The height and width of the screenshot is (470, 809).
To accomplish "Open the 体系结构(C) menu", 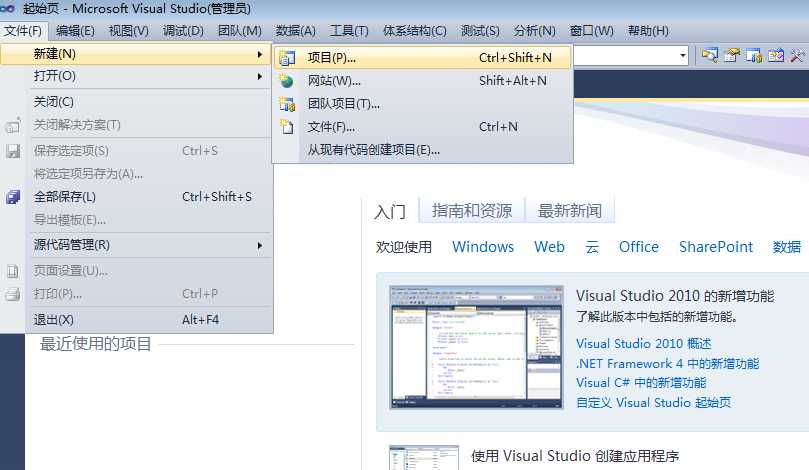I will (x=415, y=31).
